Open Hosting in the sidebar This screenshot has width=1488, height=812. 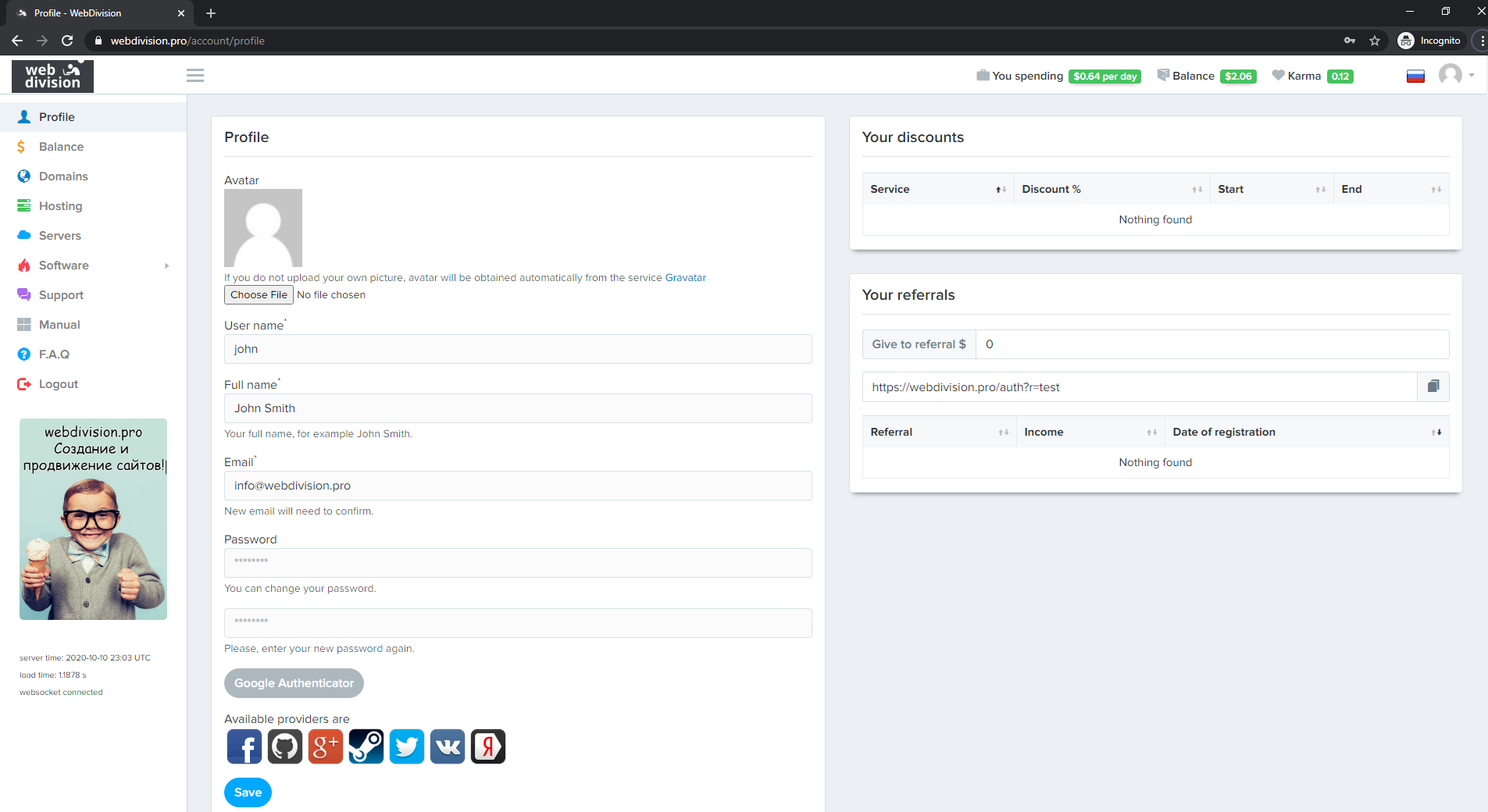60,206
